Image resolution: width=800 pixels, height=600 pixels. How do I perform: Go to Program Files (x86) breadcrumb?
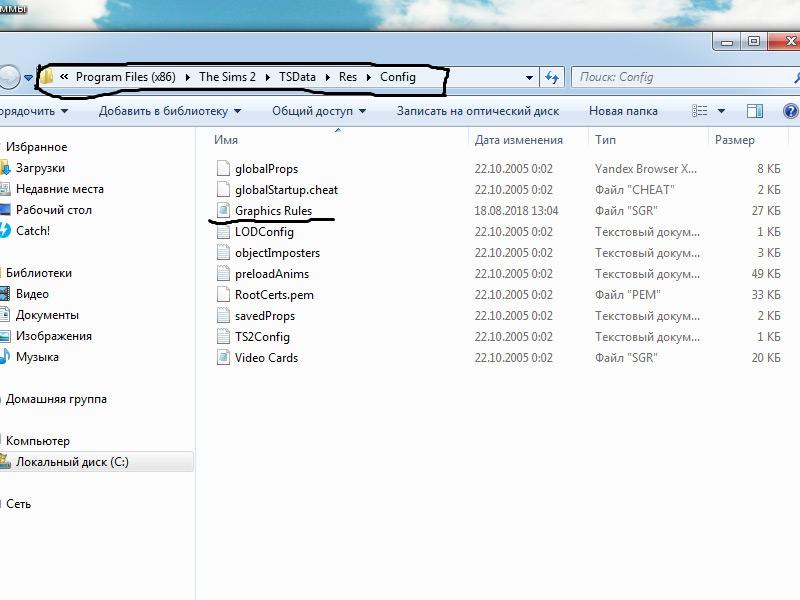(x=126, y=77)
